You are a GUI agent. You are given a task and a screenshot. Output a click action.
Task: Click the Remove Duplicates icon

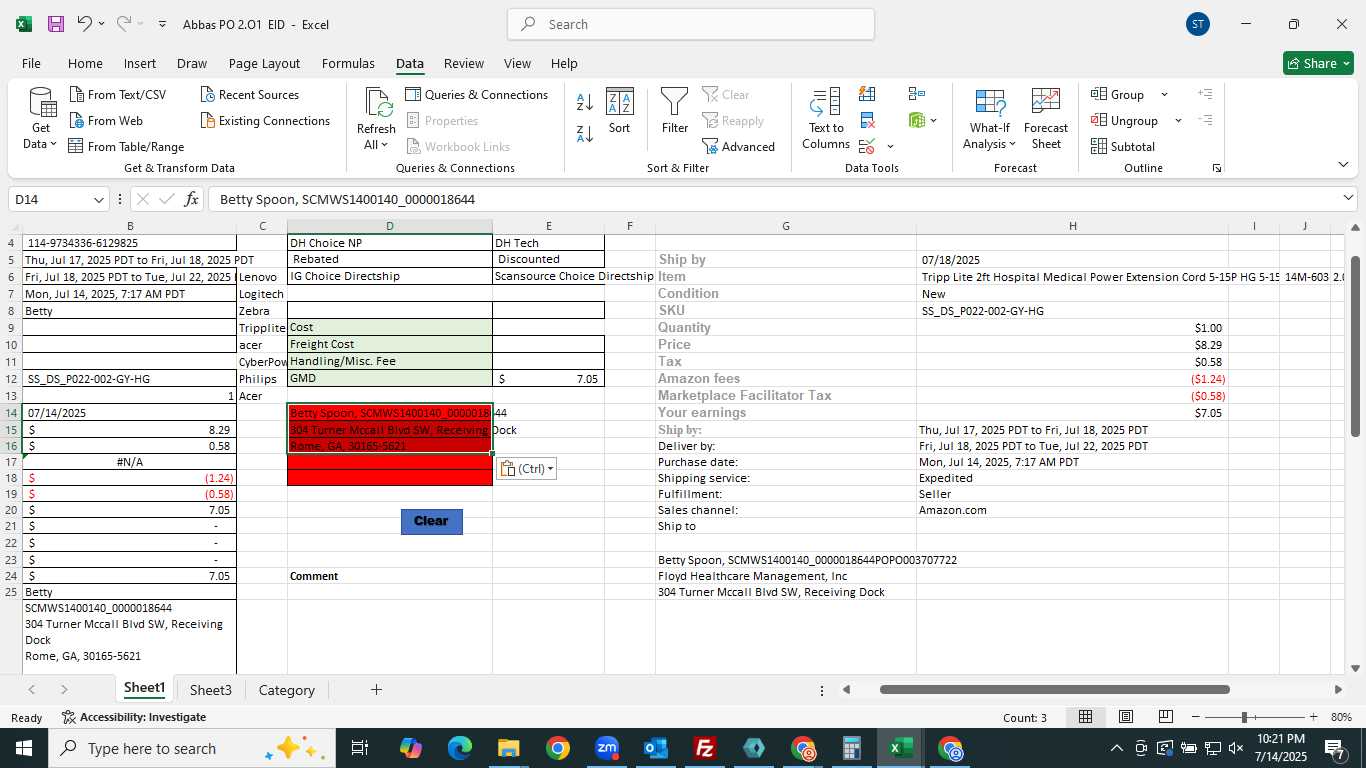868,121
